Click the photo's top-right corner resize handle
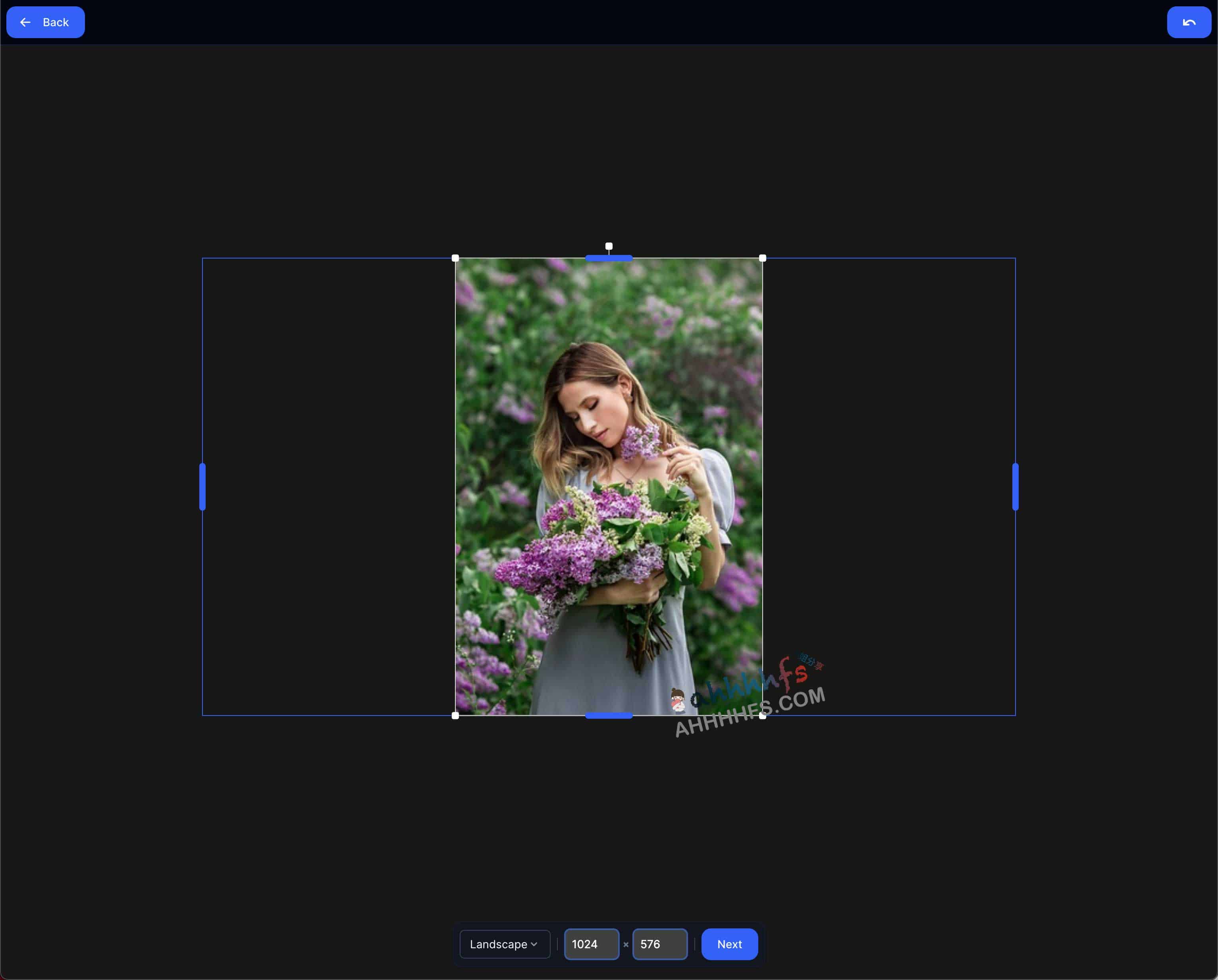1218x980 pixels. click(x=763, y=258)
